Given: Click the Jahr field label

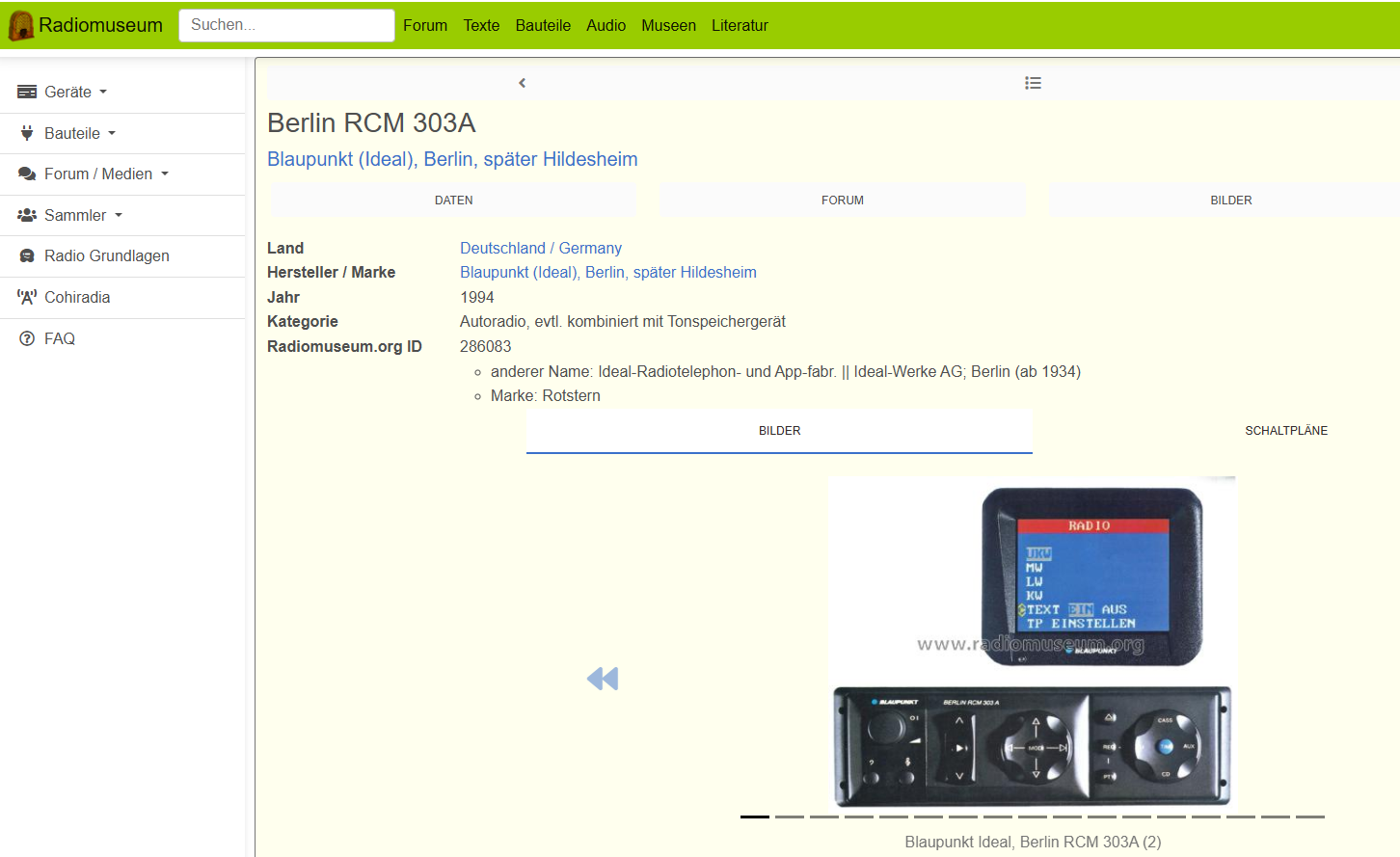Looking at the screenshot, I should 283,298.
